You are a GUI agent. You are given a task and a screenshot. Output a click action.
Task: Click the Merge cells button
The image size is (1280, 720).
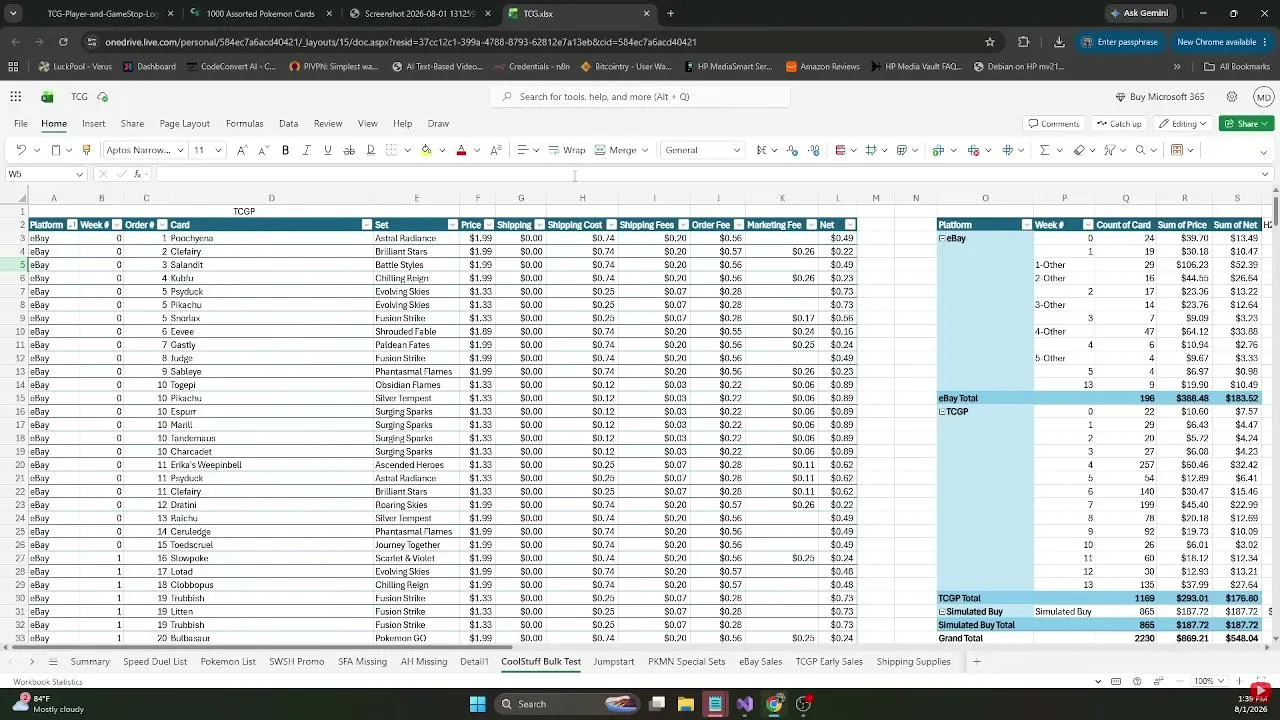[x=616, y=150]
